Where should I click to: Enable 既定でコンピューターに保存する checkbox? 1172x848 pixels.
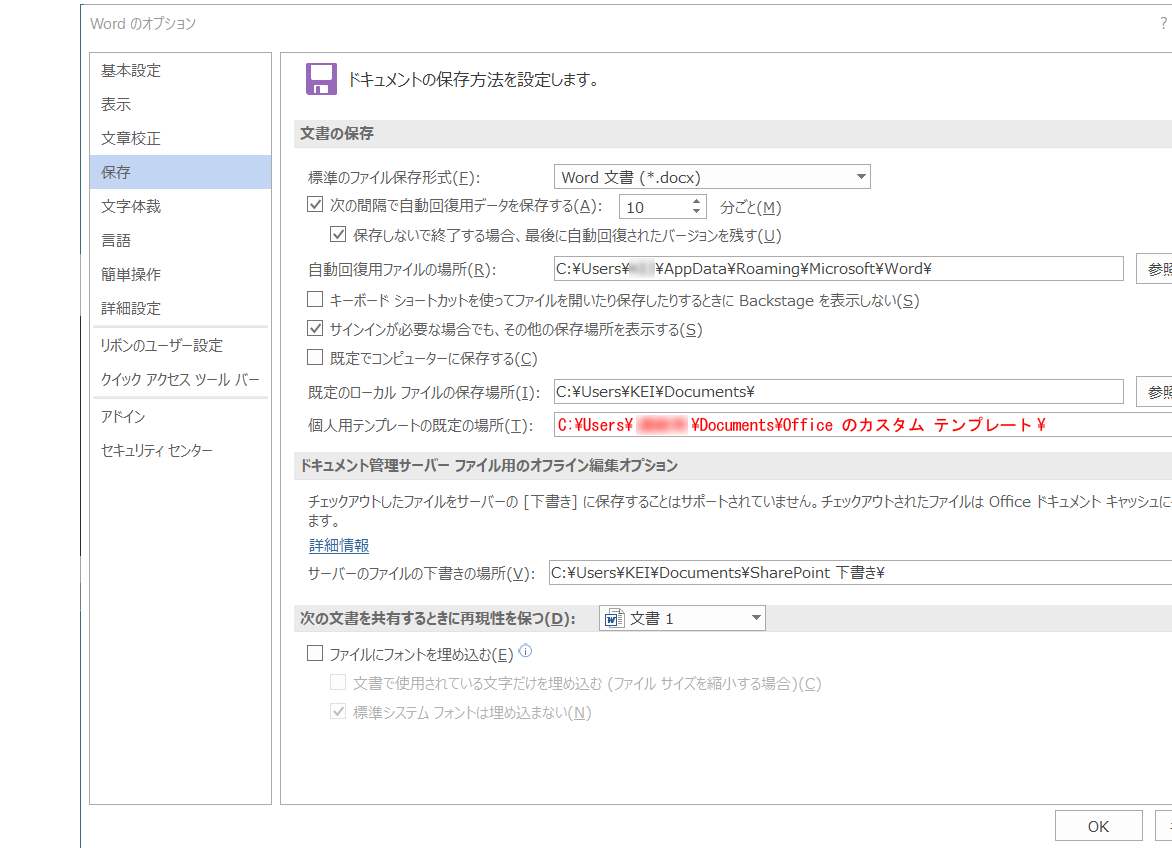pyautogui.click(x=315, y=358)
